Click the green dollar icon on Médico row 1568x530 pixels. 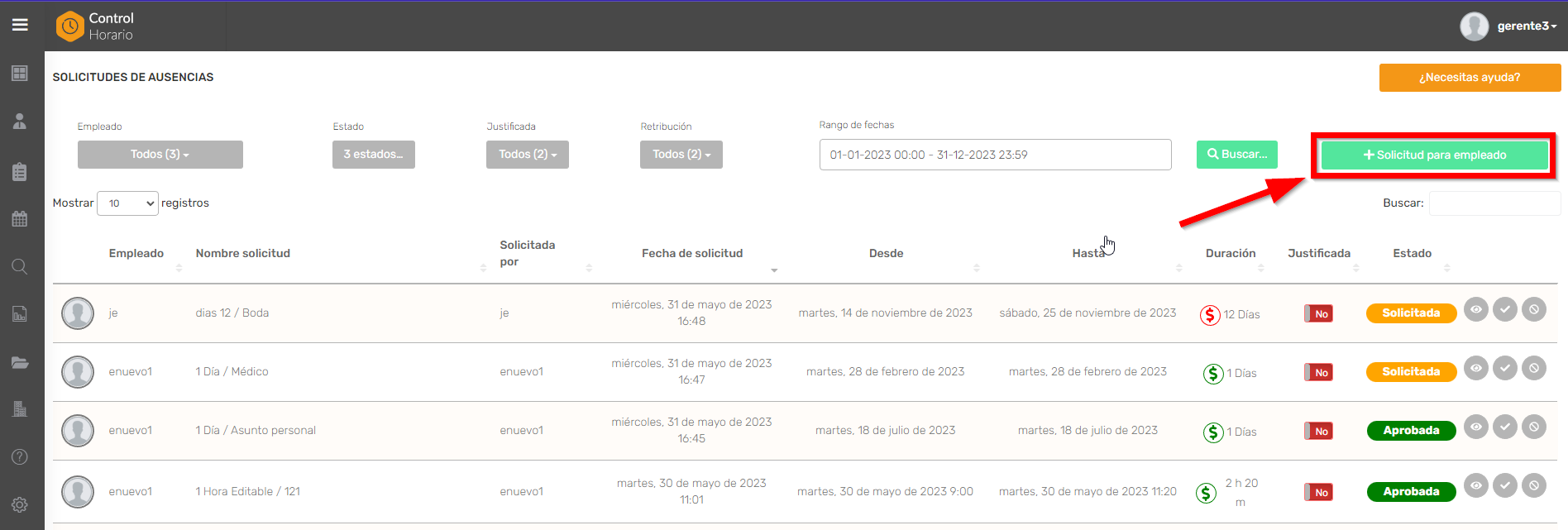(x=1213, y=374)
